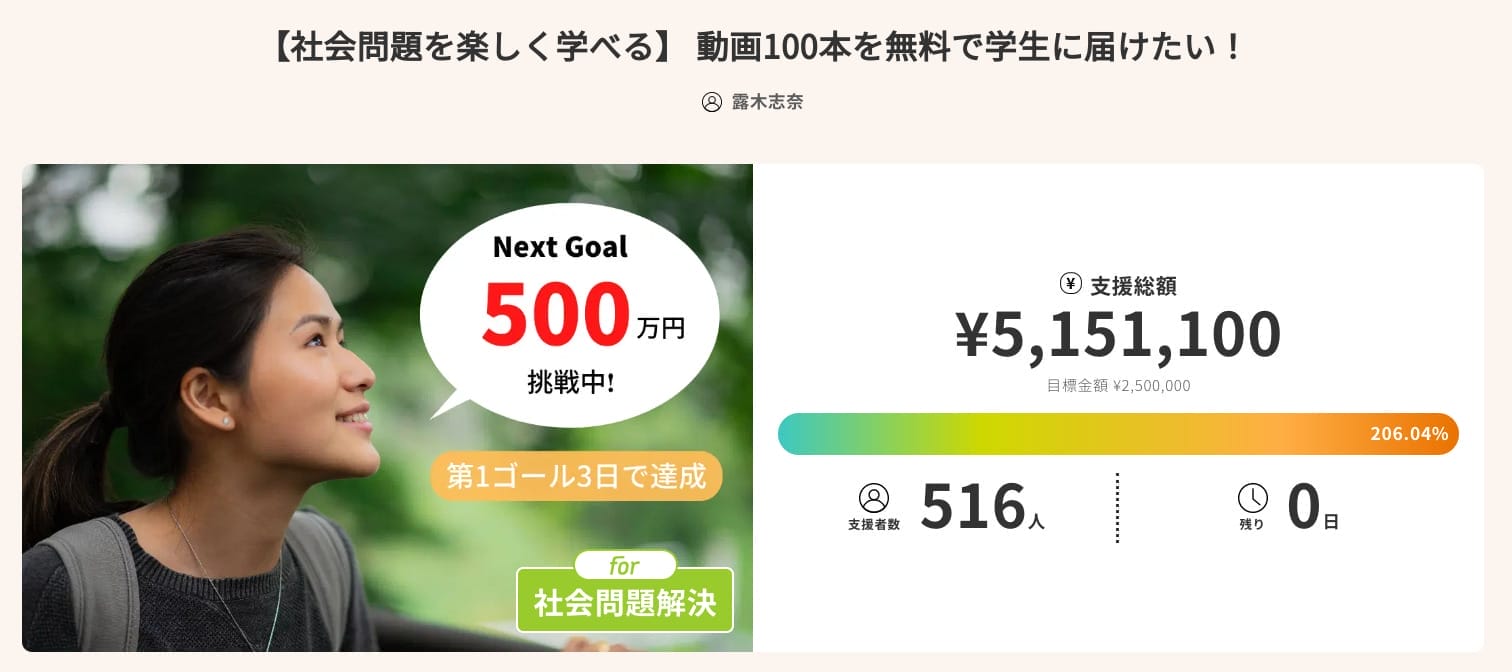Image resolution: width=1512 pixels, height=672 pixels.
Task: Click the author profile icon
Action: tap(712, 102)
